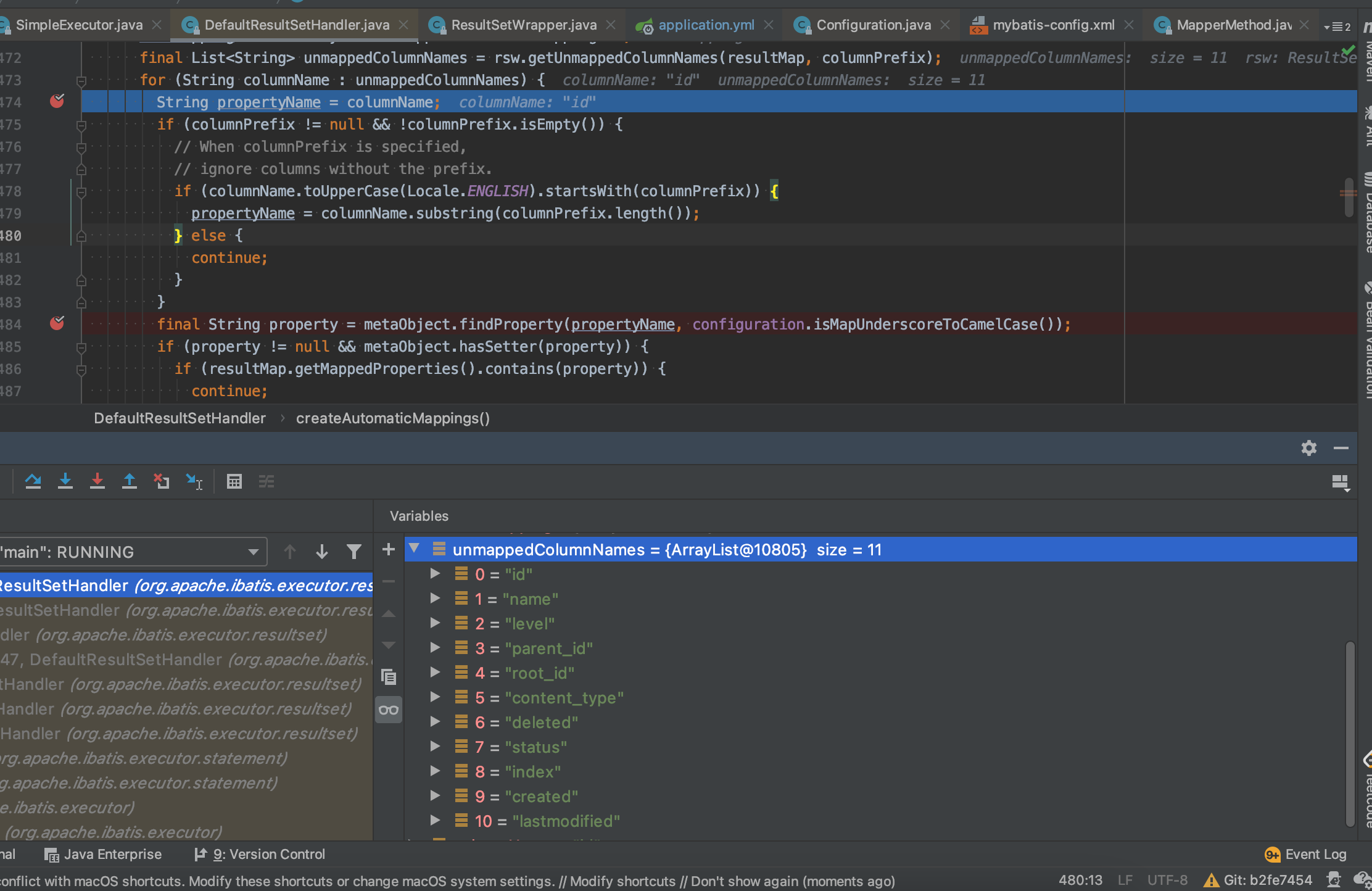Viewport: 1372px width, 891px height.
Task: Click the Step Out debugger icon
Action: (130, 481)
